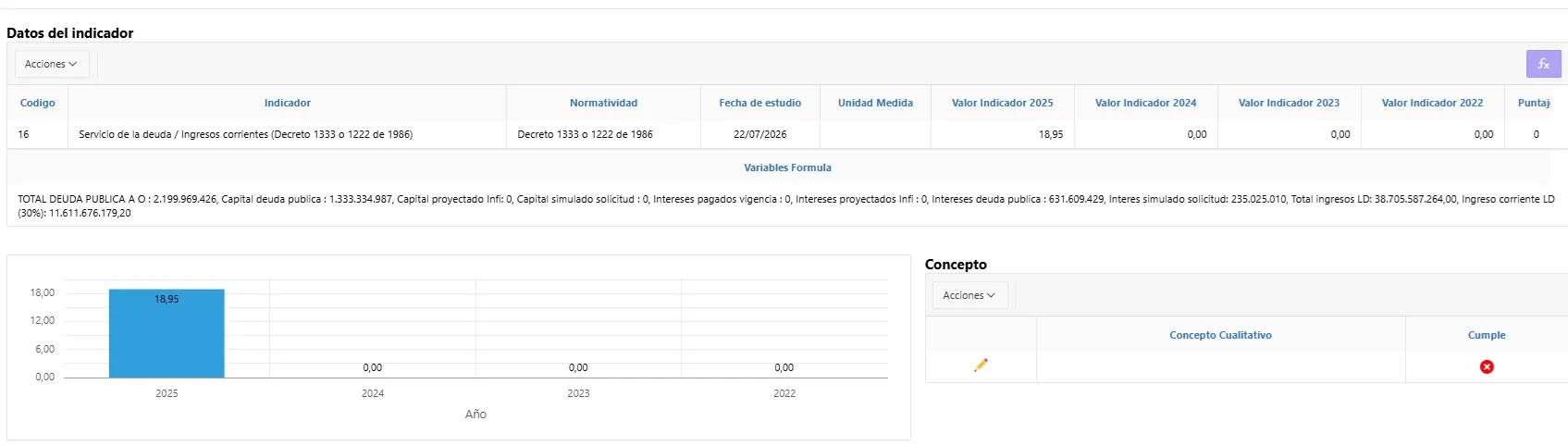The image size is (1568, 446).
Task: Click the Valor Indicador 2022 header
Action: (1433, 103)
